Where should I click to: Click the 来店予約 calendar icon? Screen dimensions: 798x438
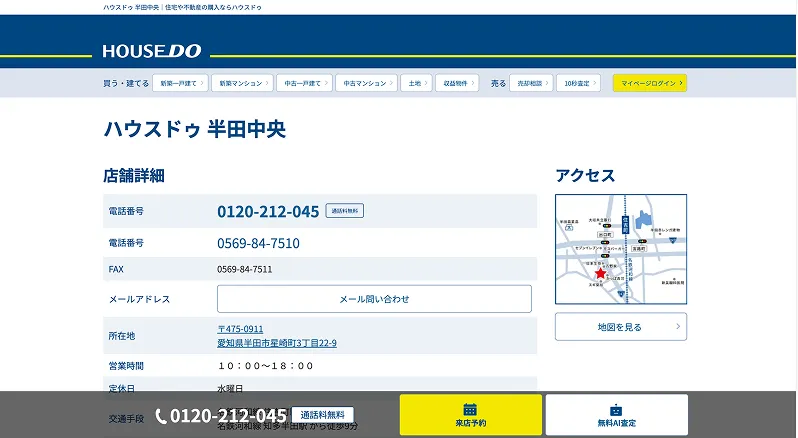tap(470, 410)
